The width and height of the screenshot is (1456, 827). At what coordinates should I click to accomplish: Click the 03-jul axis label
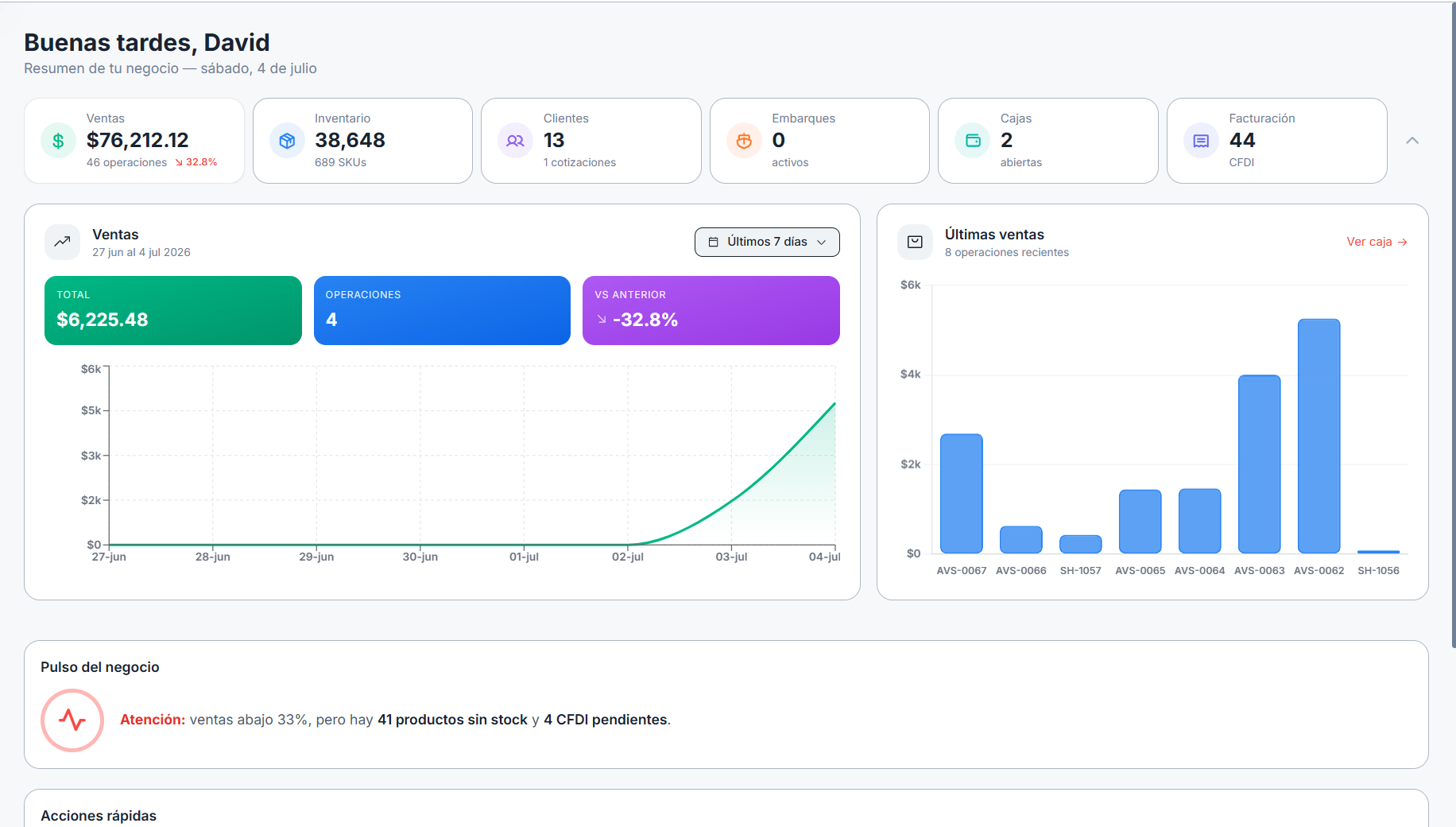pyautogui.click(x=731, y=557)
